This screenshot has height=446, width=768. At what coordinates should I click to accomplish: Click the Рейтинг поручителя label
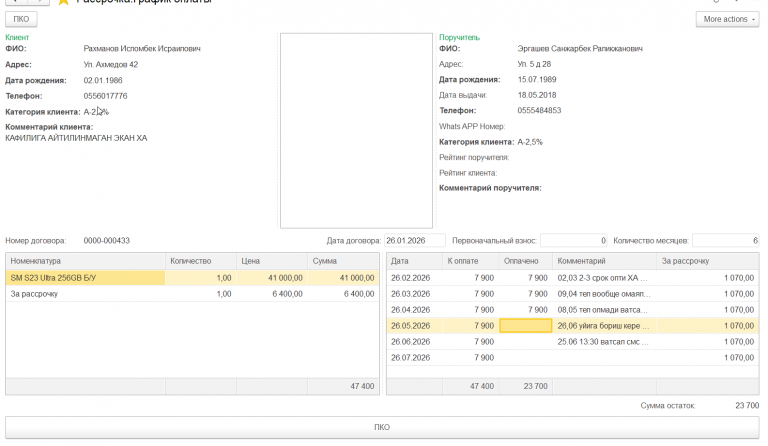[474, 157]
